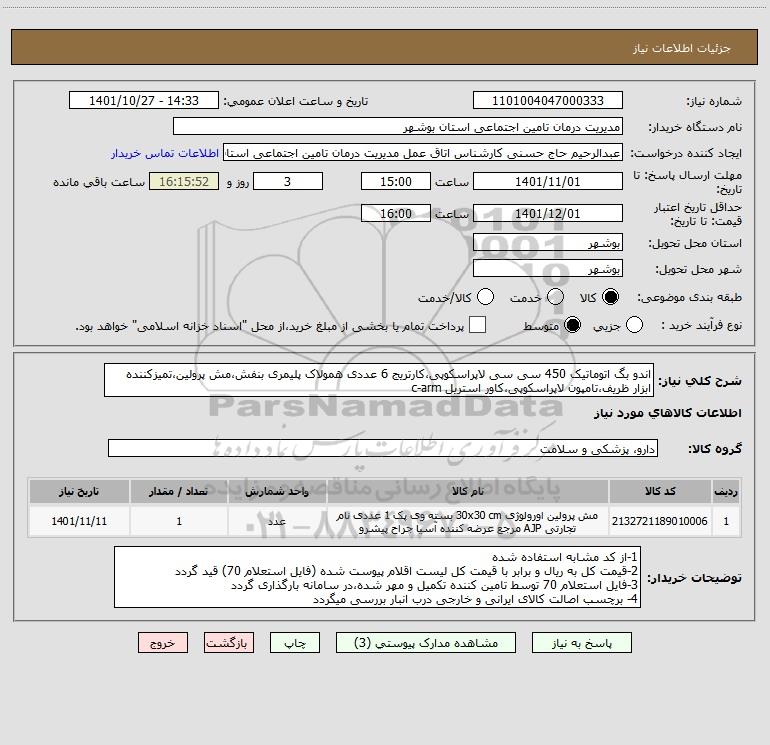Click the days remaining field 3

coord(288,181)
